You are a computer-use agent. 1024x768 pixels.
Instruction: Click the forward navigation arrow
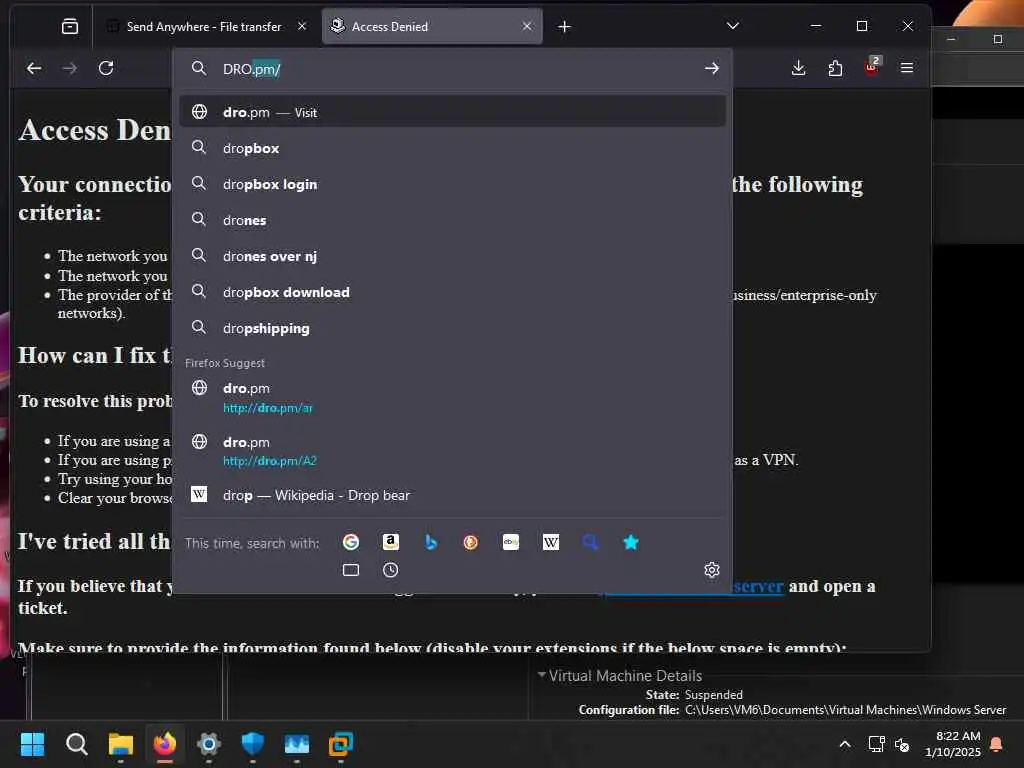[x=69, y=68]
